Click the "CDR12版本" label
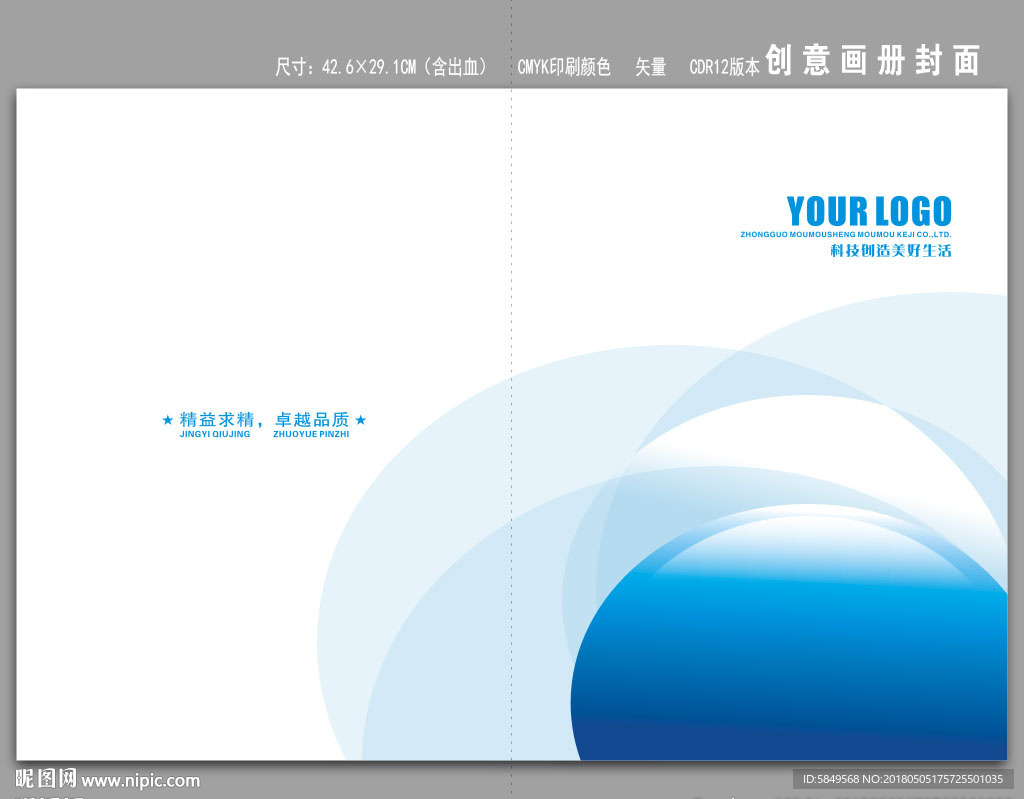1024x799 pixels. coord(724,67)
